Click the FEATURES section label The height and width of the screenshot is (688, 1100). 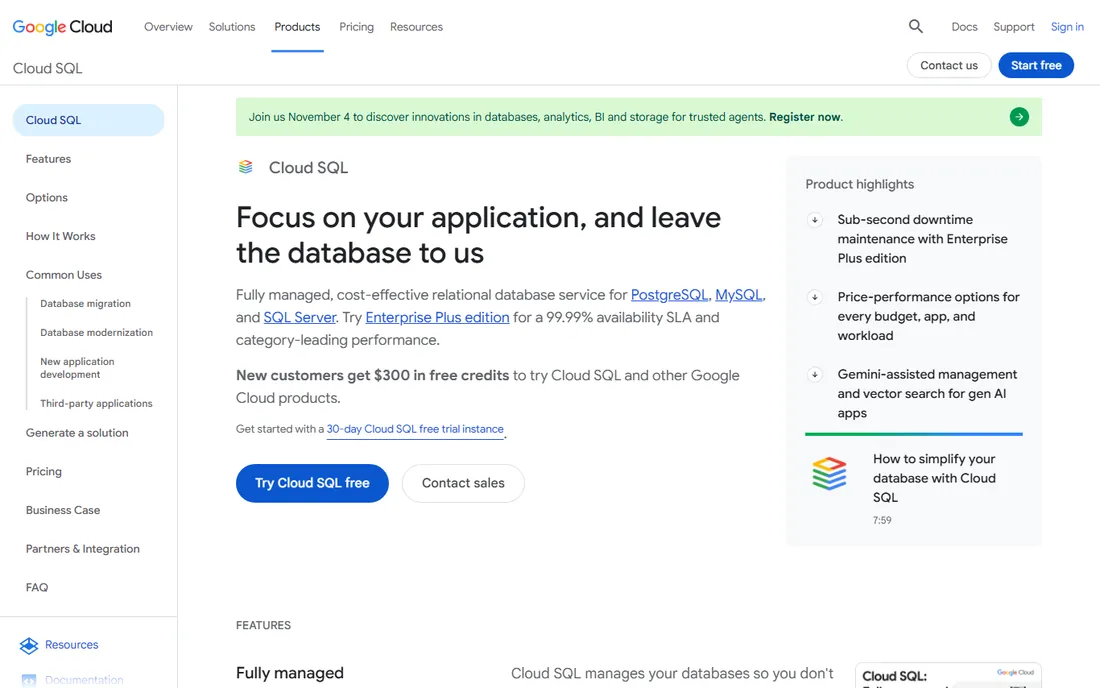[x=263, y=626]
